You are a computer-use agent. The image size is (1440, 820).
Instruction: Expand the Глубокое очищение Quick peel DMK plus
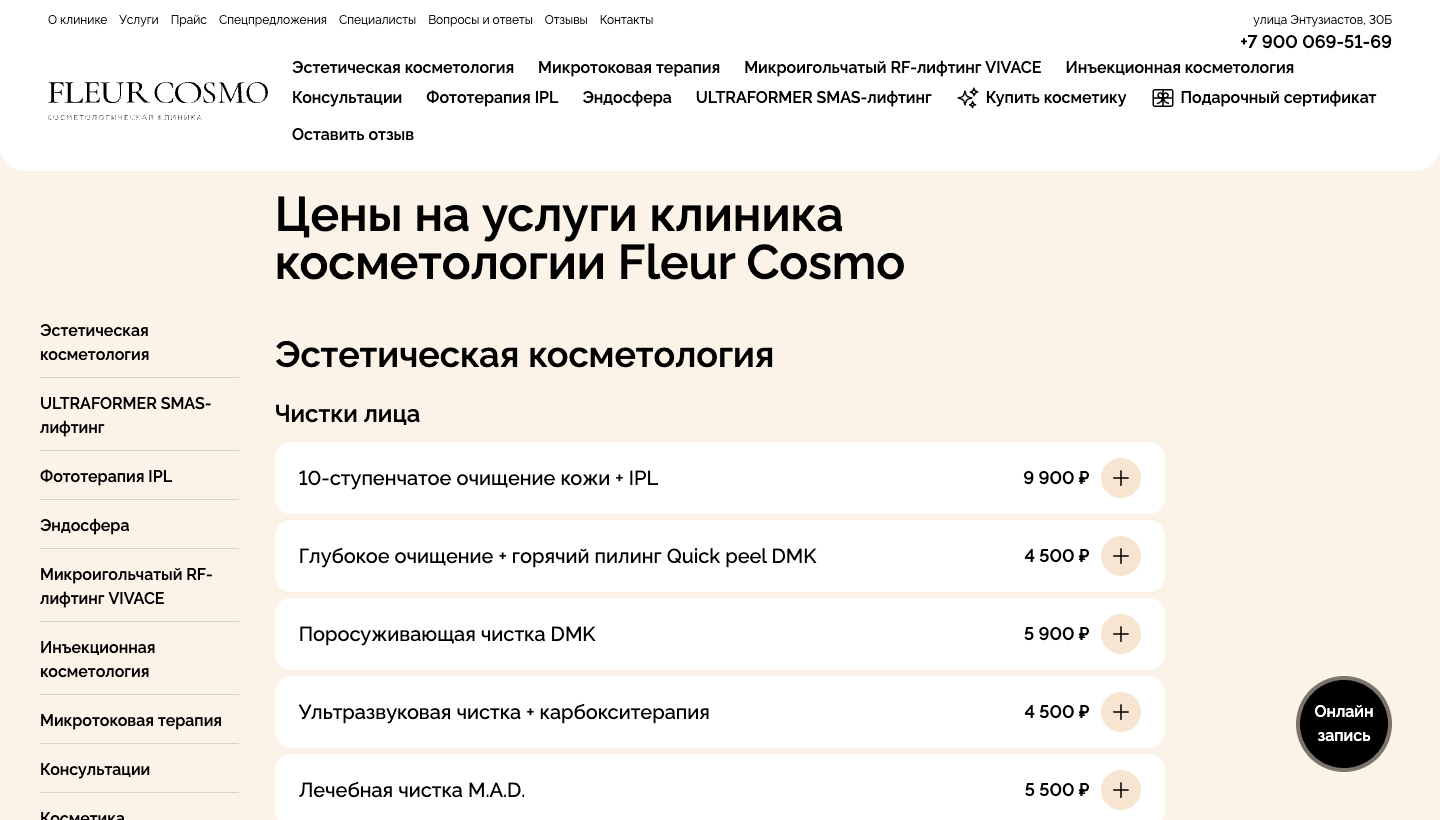[x=1121, y=556]
